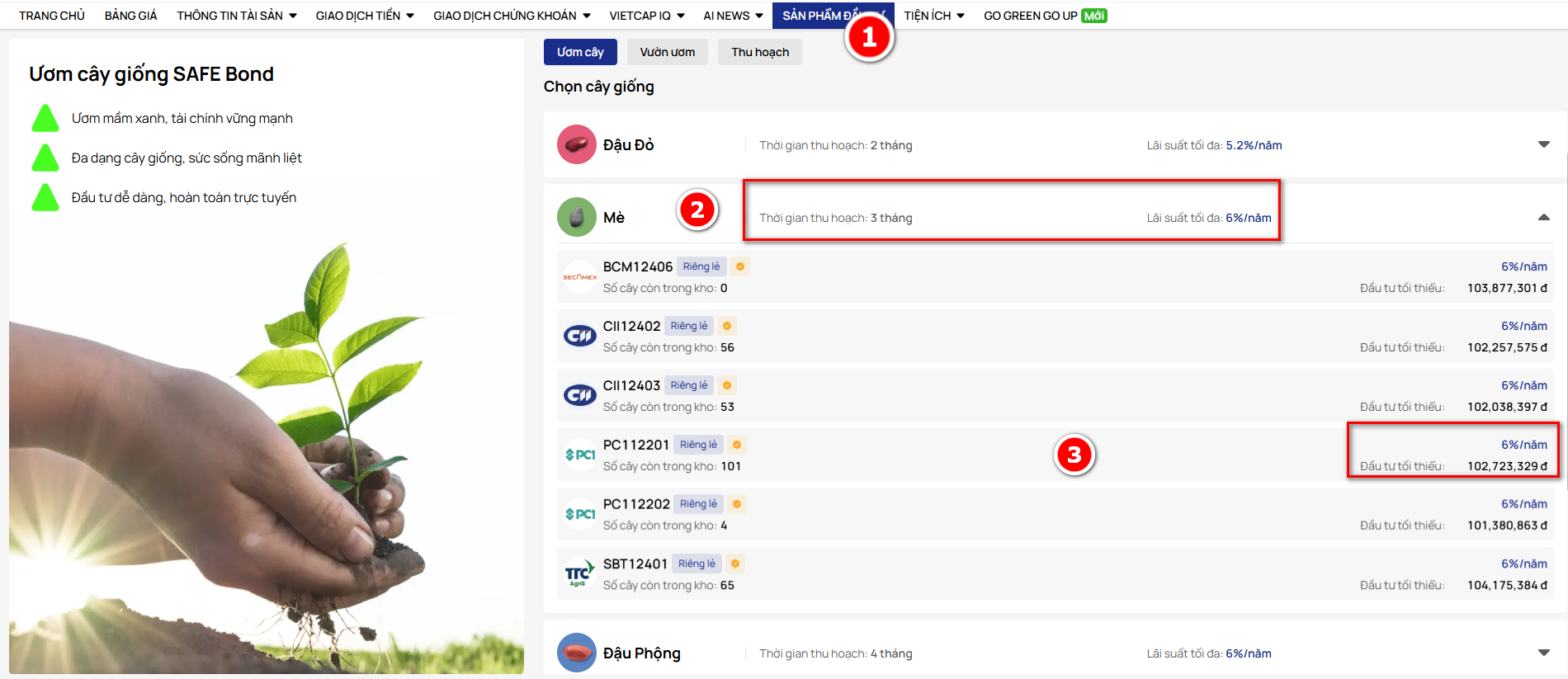This screenshot has height=679, width=1568.
Task: Click the 'Chọn cây giống' heading
Action: [x=598, y=87]
